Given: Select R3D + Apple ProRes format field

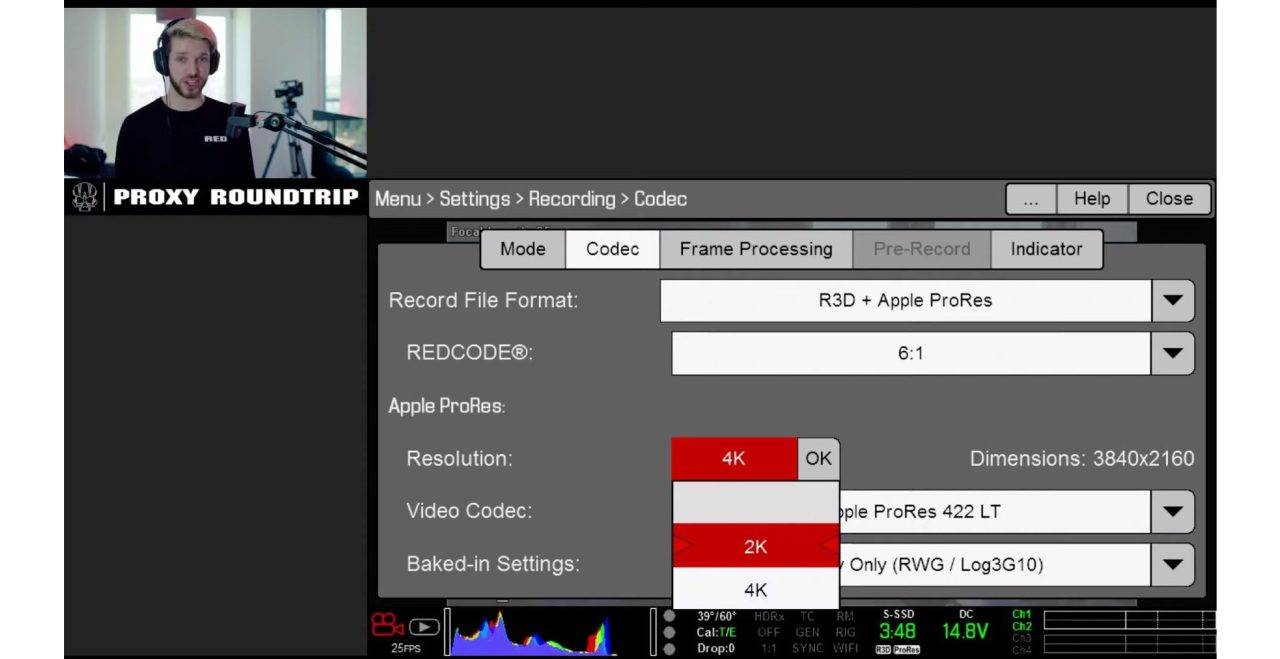Looking at the screenshot, I should 906,300.
